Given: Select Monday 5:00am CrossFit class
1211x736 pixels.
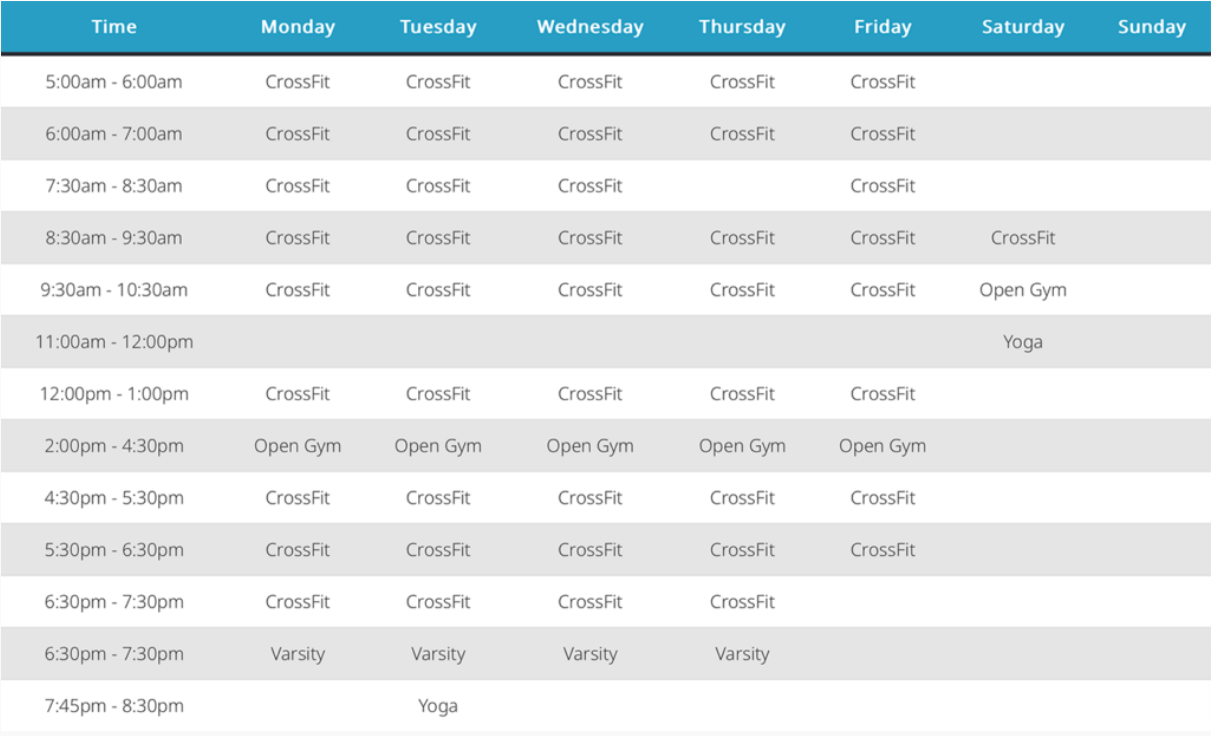Looking at the screenshot, I should tap(297, 82).
